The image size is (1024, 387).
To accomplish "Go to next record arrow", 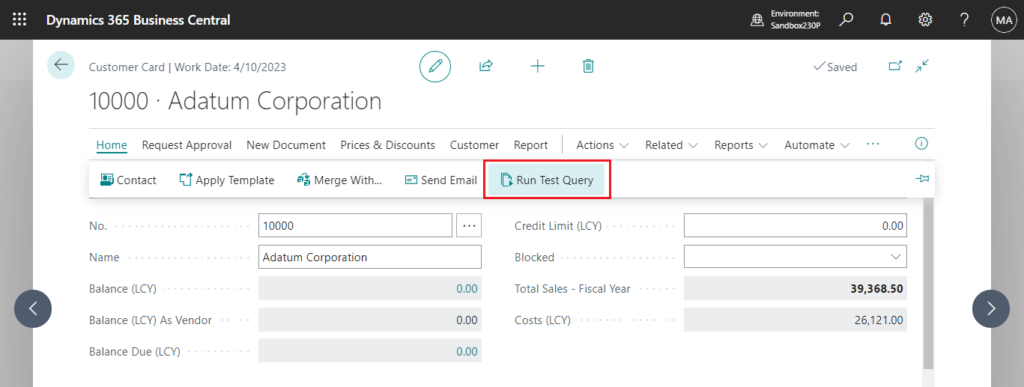I will click(x=991, y=308).
